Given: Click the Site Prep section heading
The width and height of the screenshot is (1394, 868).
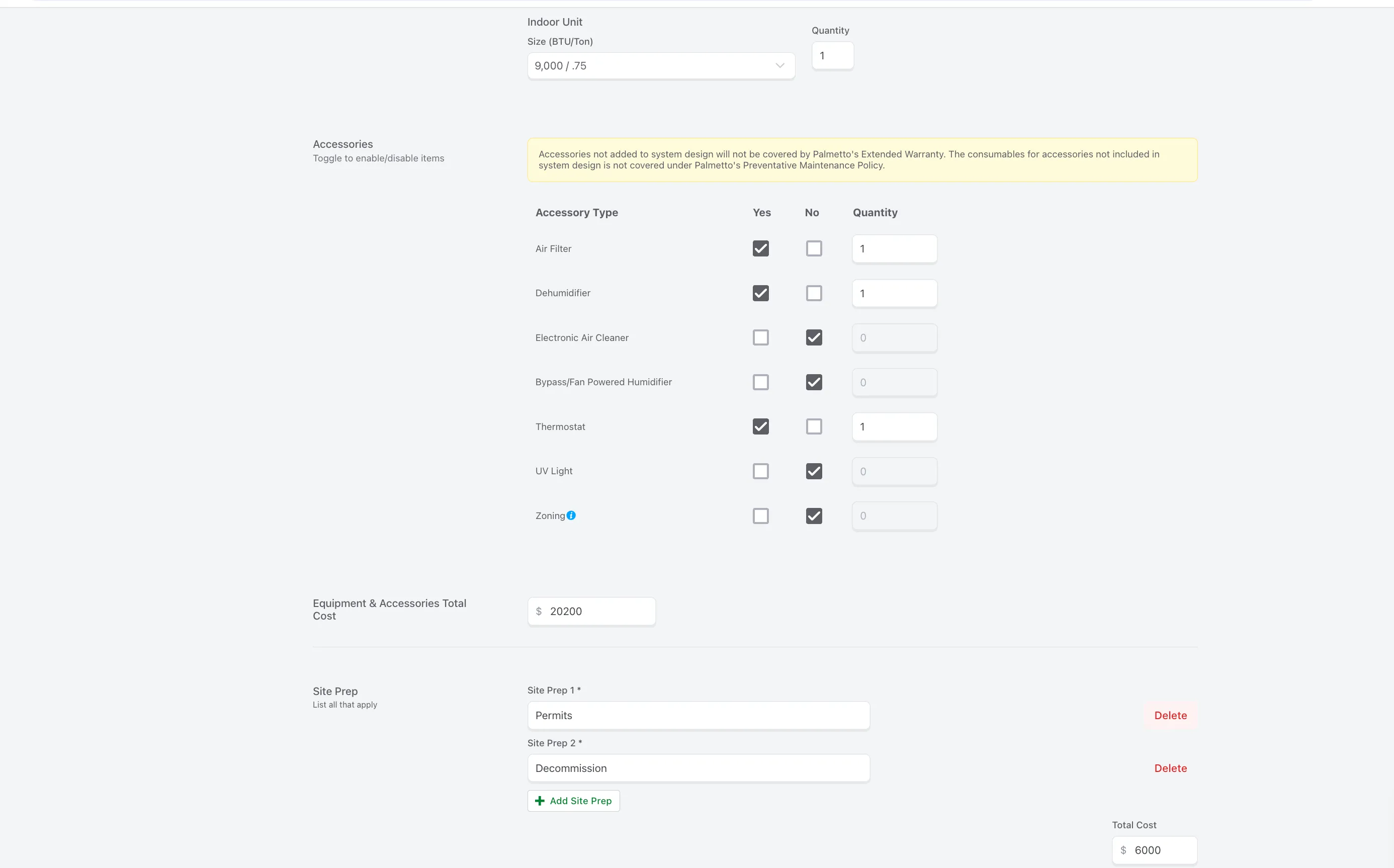Looking at the screenshot, I should click(335, 691).
